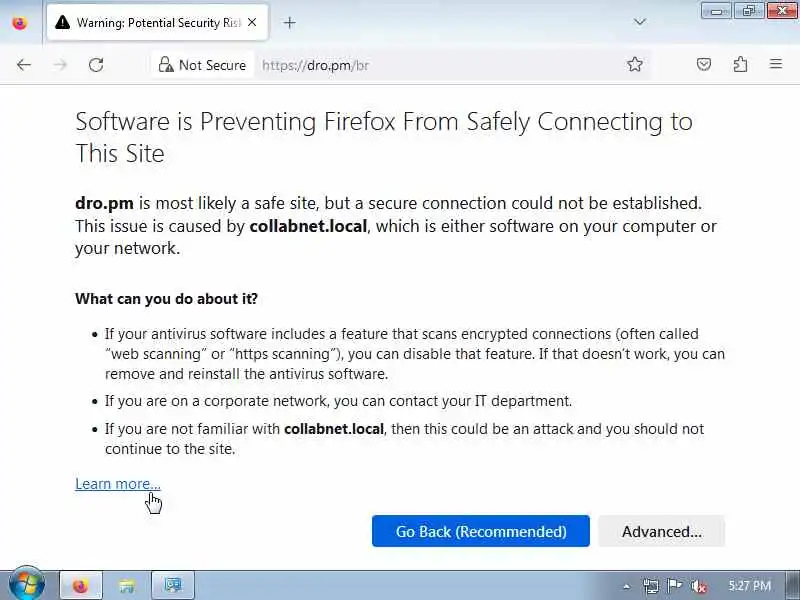800x600 pixels.
Task: Click the reload page icon
Action: (96, 65)
